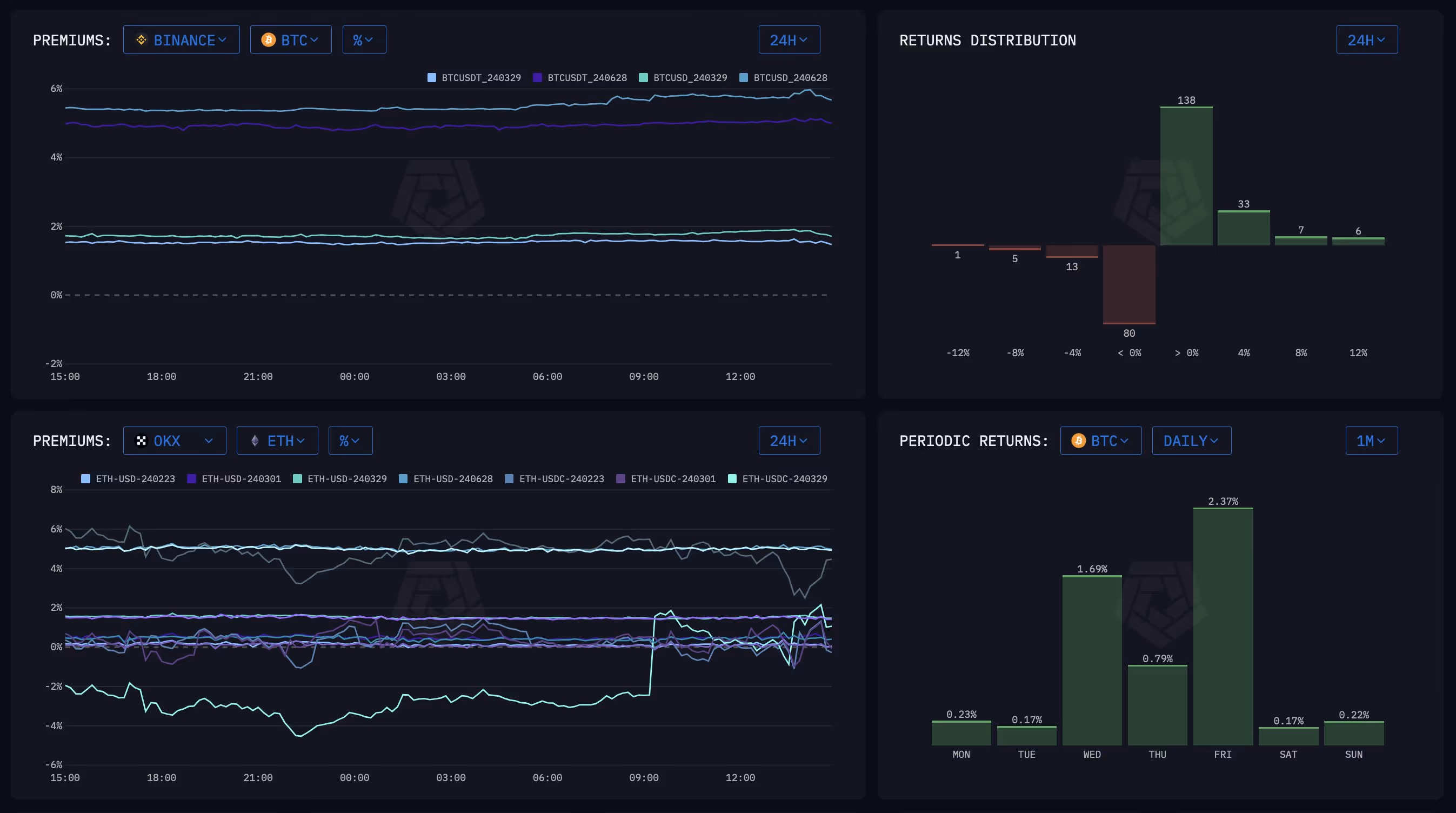This screenshot has width=1456, height=813.
Task: Click the Binance logo icon
Action: pos(141,39)
